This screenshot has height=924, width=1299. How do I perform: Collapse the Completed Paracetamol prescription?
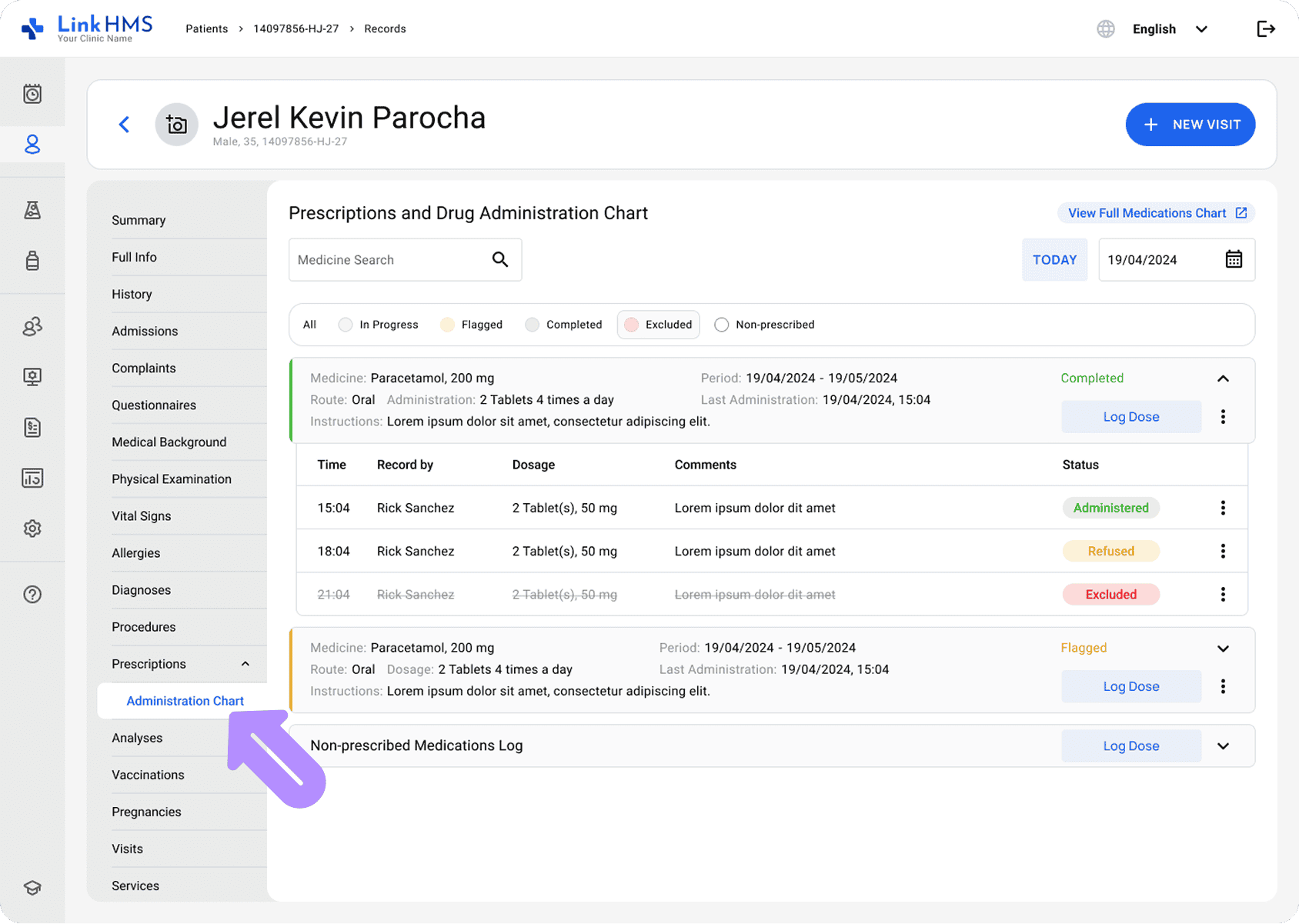click(x=1222, y=379)
